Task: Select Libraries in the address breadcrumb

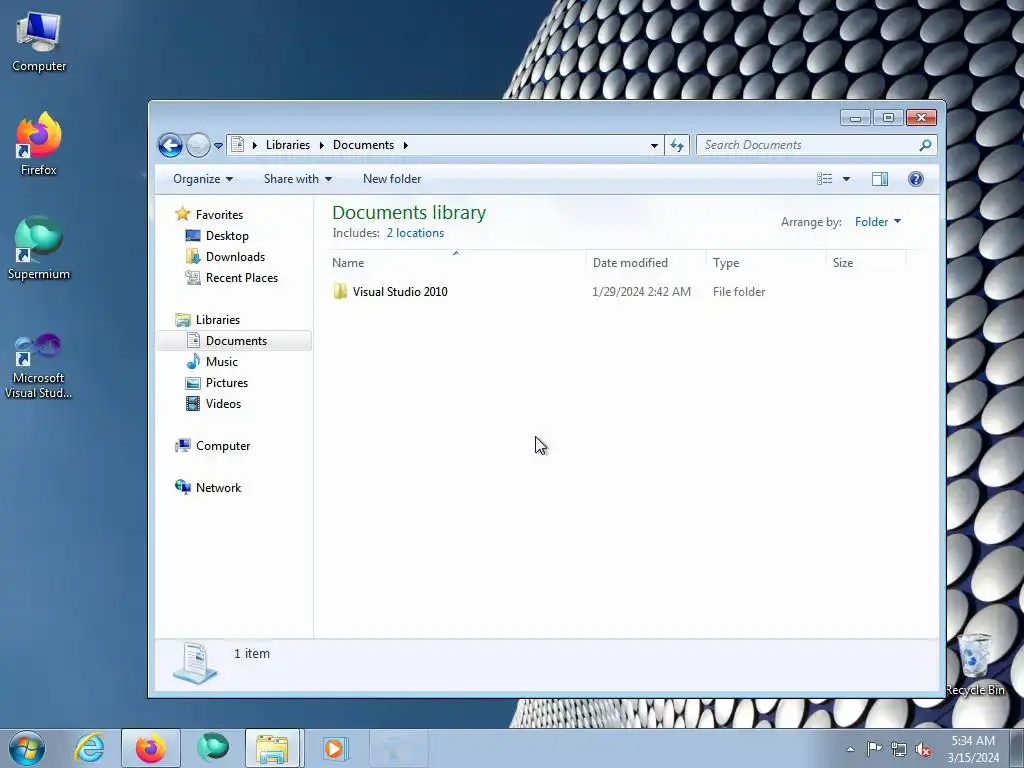Action: tap(287, 145)
